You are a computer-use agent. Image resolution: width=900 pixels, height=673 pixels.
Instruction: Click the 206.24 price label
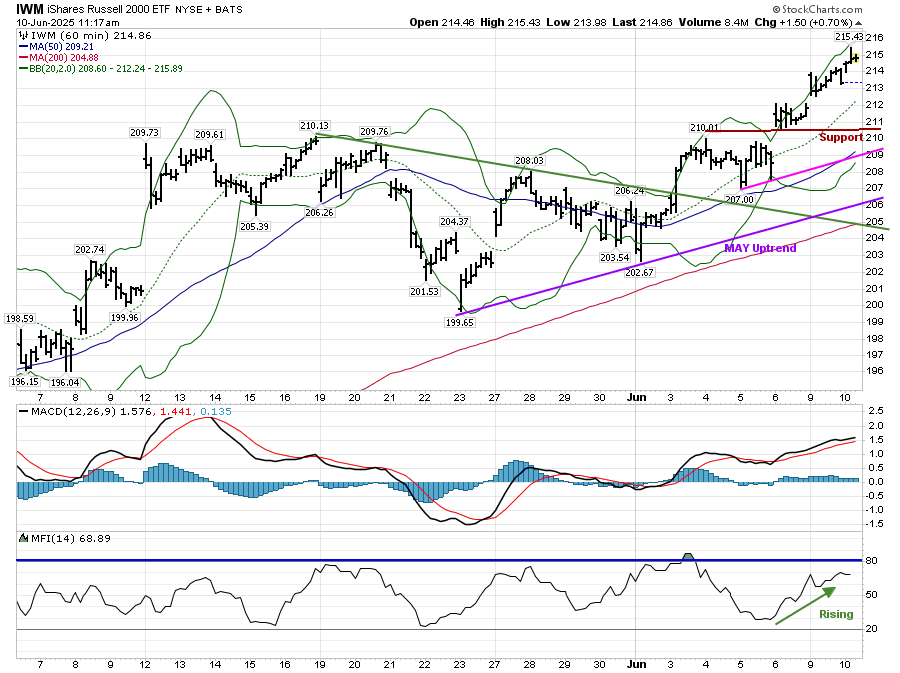click(630, 190)
